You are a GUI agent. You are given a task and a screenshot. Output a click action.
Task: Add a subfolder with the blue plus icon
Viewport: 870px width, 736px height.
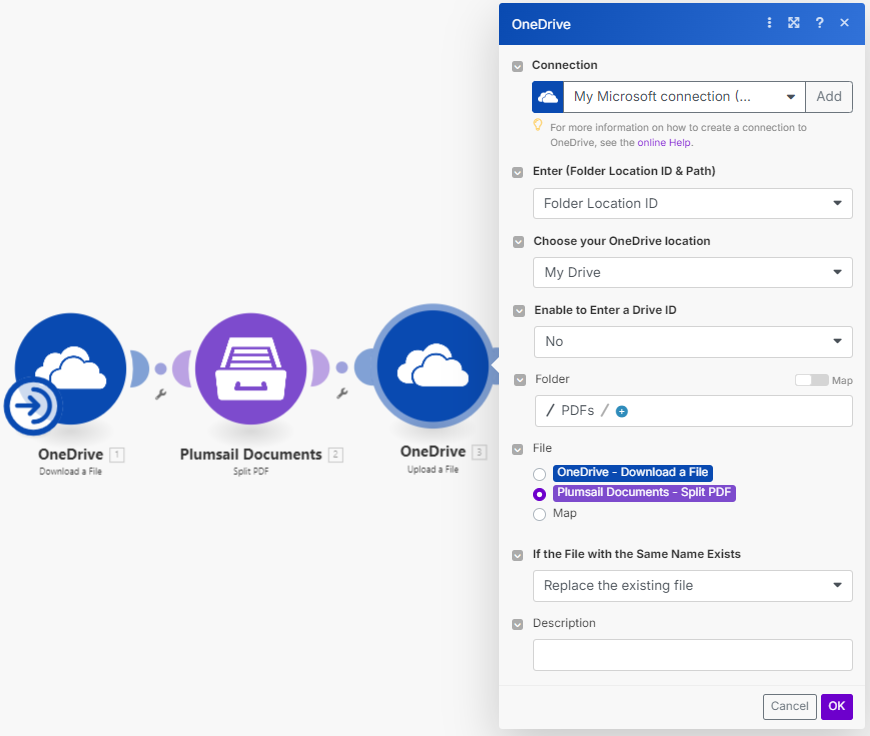tap(622, 411)
